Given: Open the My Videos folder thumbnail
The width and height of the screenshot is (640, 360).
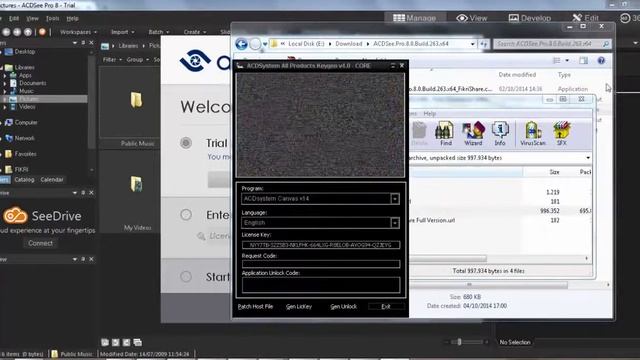Looking at the screenshot, I should click(136, 184).
